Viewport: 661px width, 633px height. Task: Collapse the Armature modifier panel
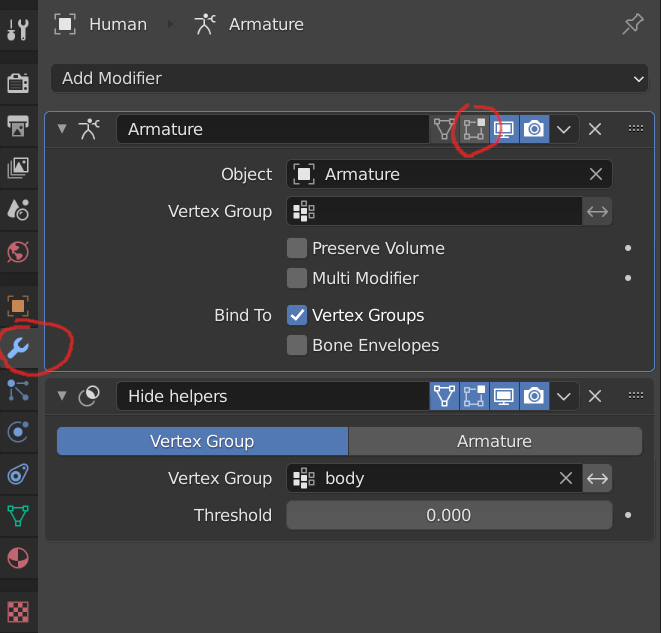coord(62,129)
